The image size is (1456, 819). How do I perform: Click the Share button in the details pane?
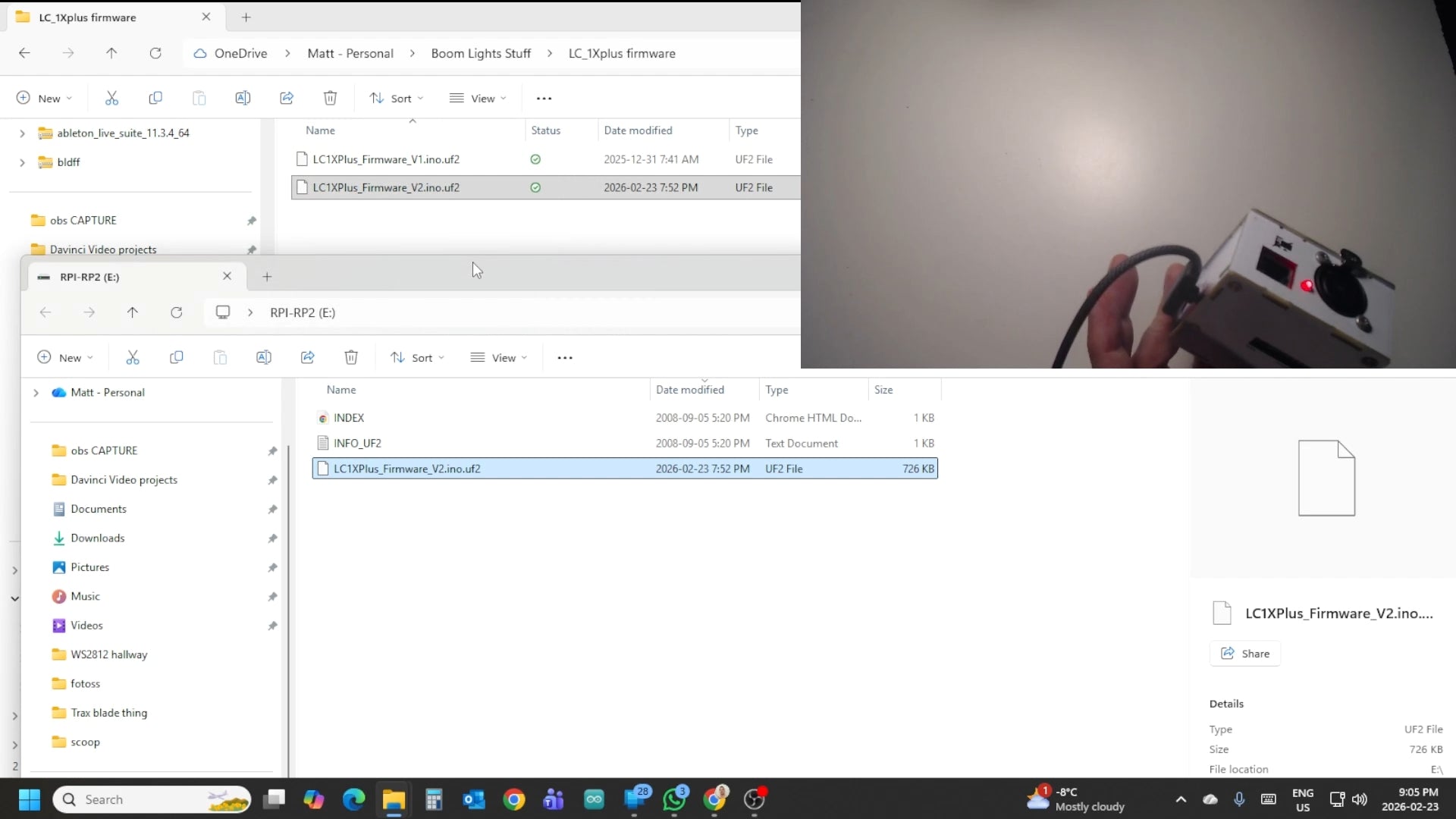(x=1244, y=653)
